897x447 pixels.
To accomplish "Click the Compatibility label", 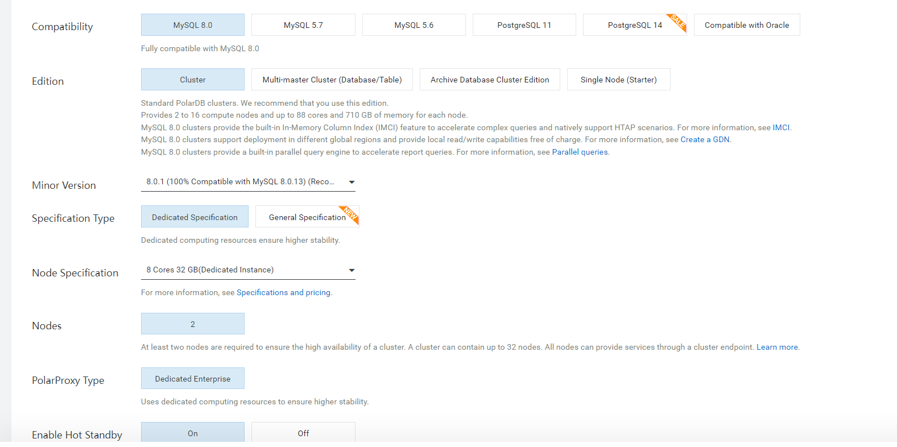I will [x=62, y=27].
